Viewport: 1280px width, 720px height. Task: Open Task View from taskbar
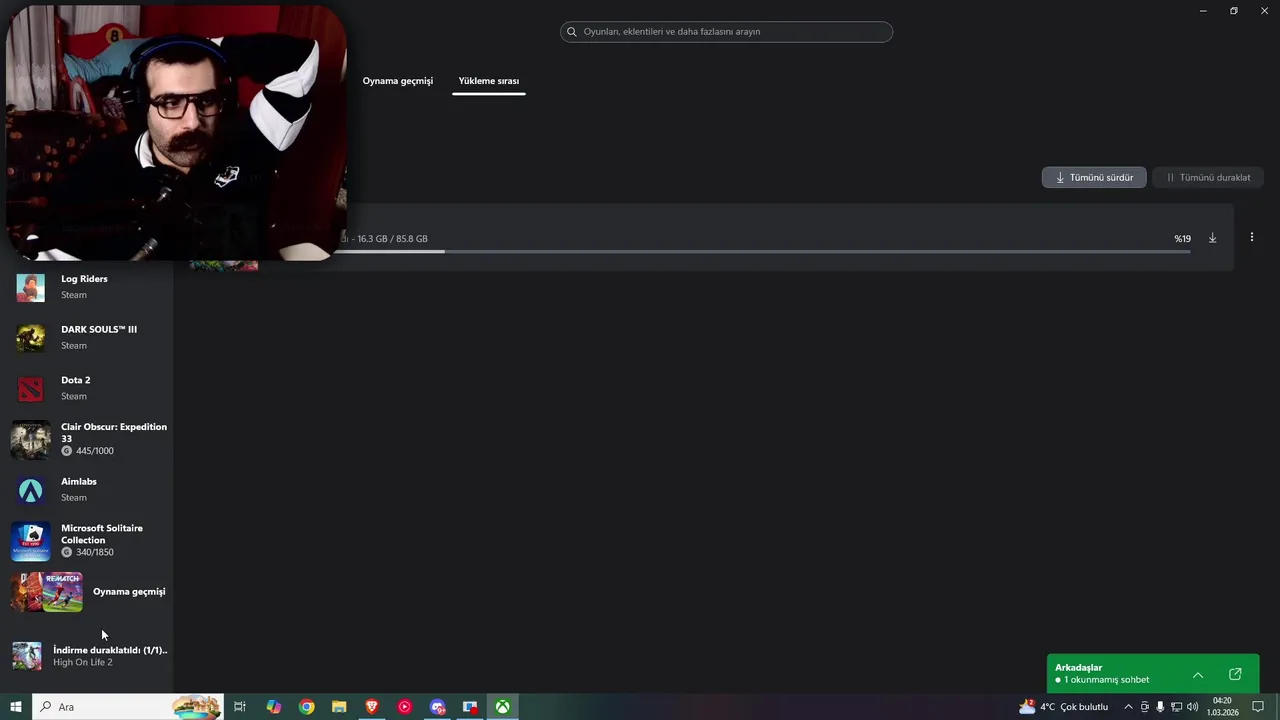240,707
